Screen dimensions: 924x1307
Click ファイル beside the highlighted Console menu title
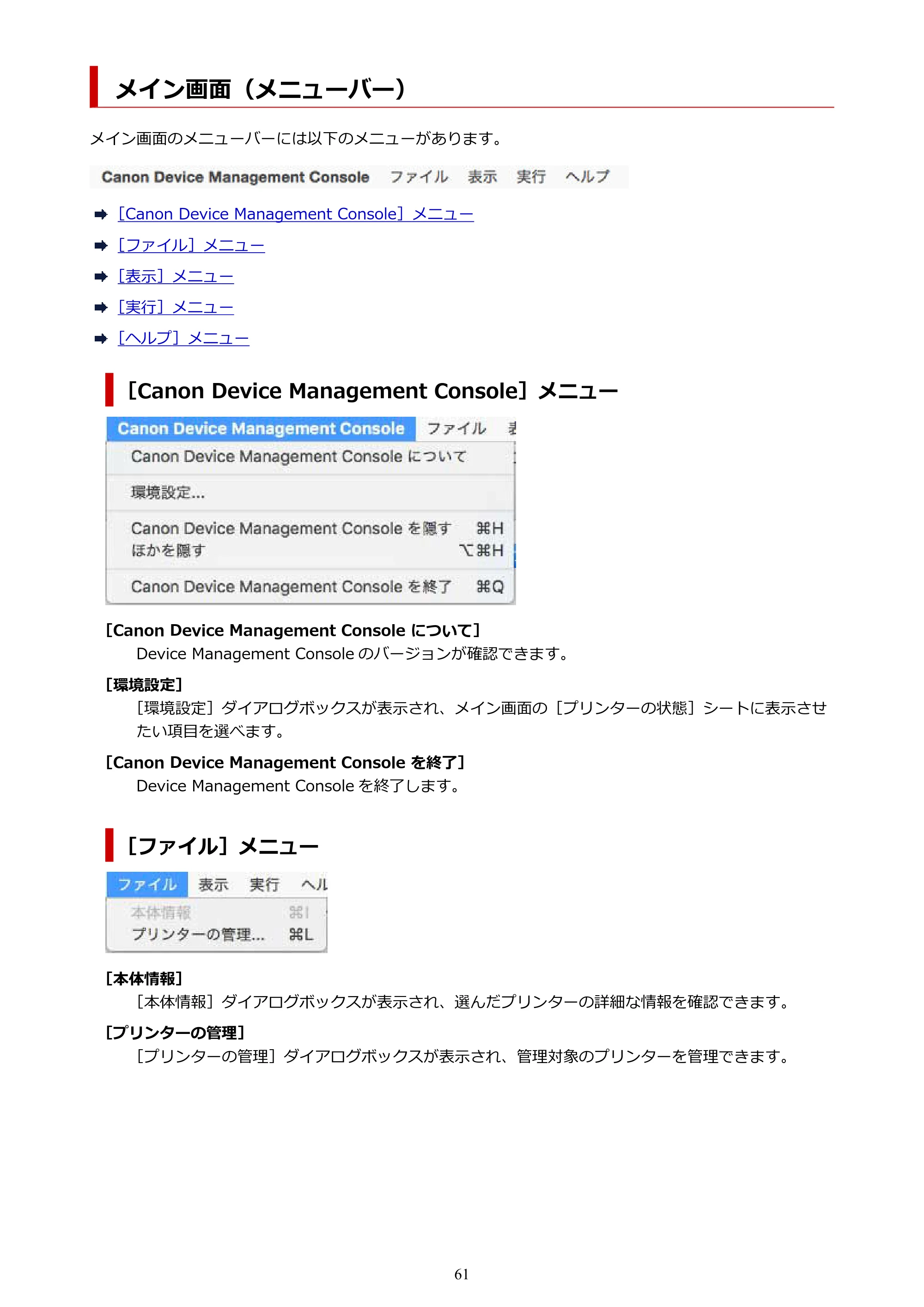tap(456, 429)
